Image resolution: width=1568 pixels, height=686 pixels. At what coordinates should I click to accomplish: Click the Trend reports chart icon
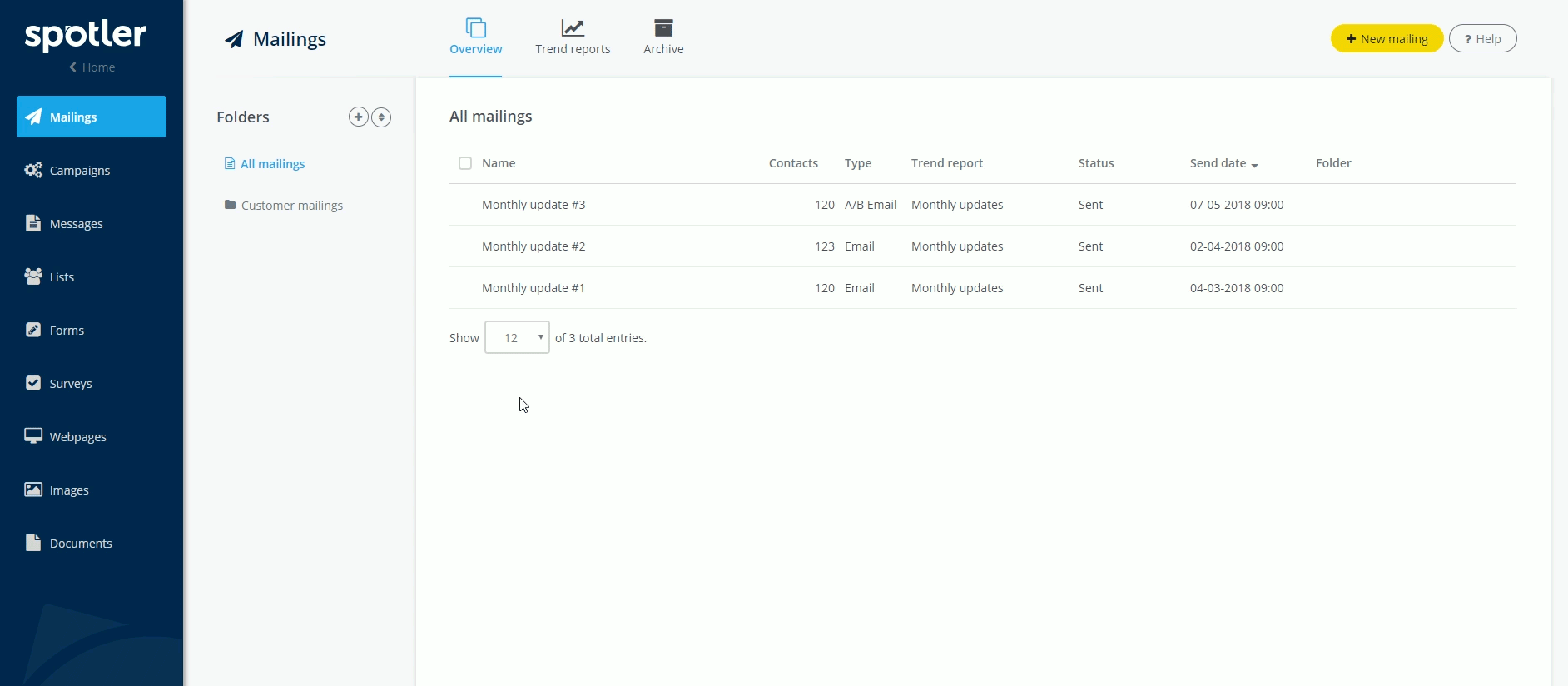(573, 27)
